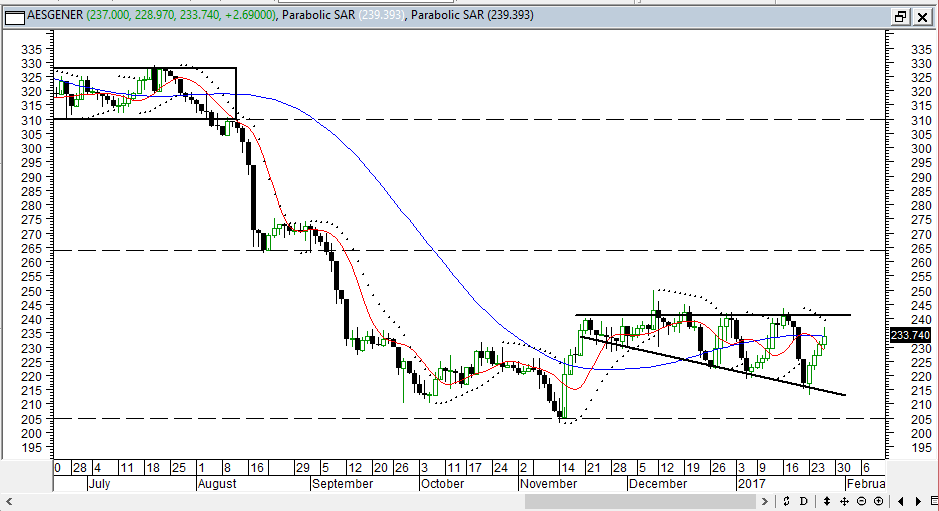Click the vertical rescale double-arrow icon
939x511 pixels.
pyautogui.click(x=827, y=501)
